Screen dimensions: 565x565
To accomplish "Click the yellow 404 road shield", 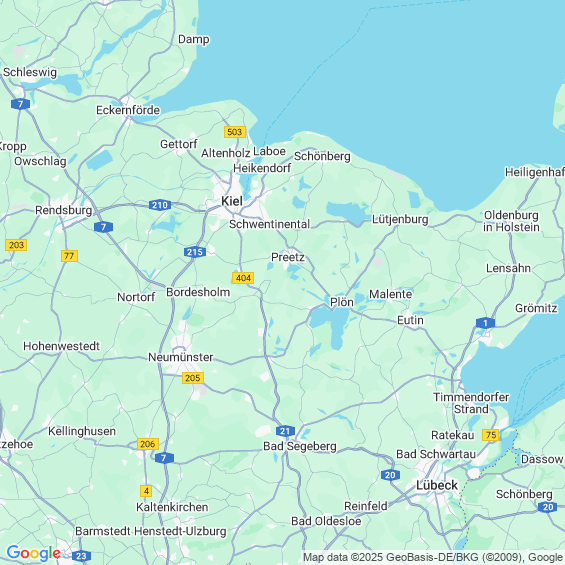I will click(243, 278).
